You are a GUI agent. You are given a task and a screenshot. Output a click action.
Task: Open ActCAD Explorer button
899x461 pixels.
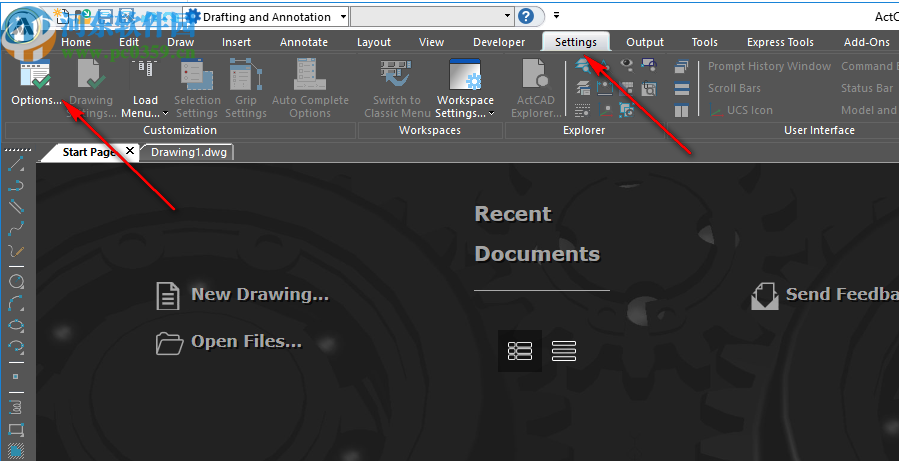[x=536, y=89]
